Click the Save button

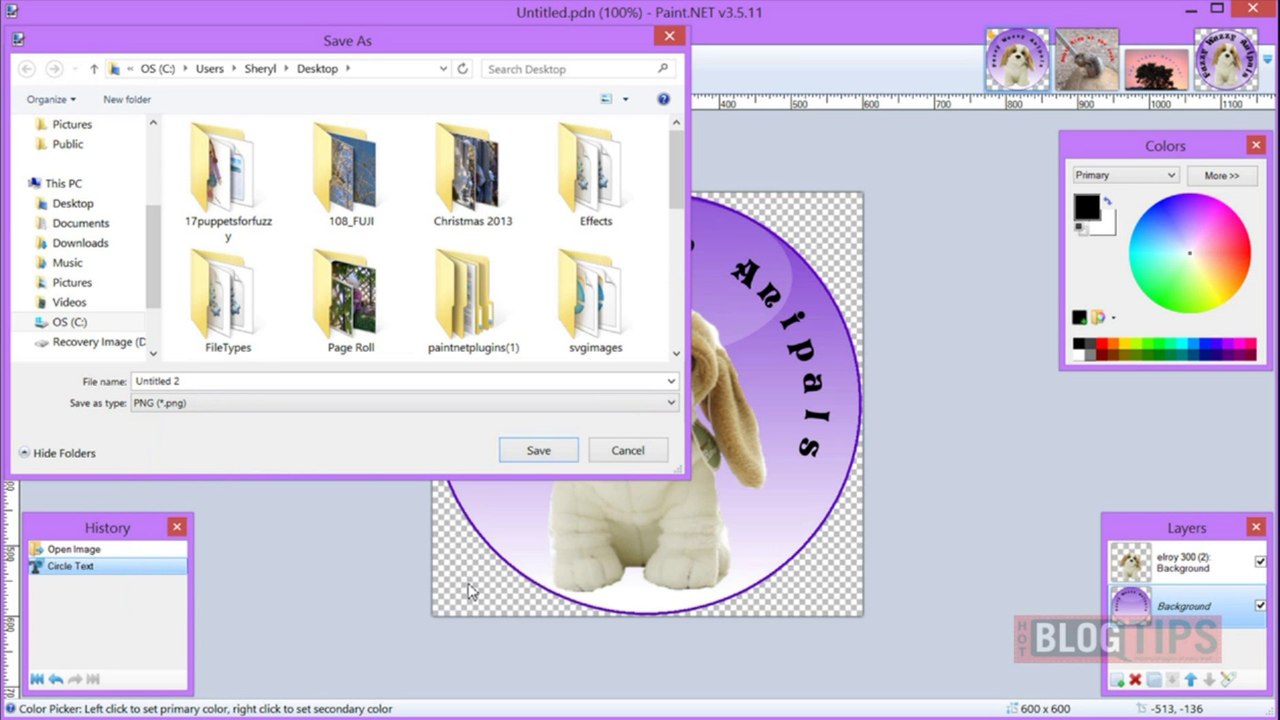pos(539,450)
